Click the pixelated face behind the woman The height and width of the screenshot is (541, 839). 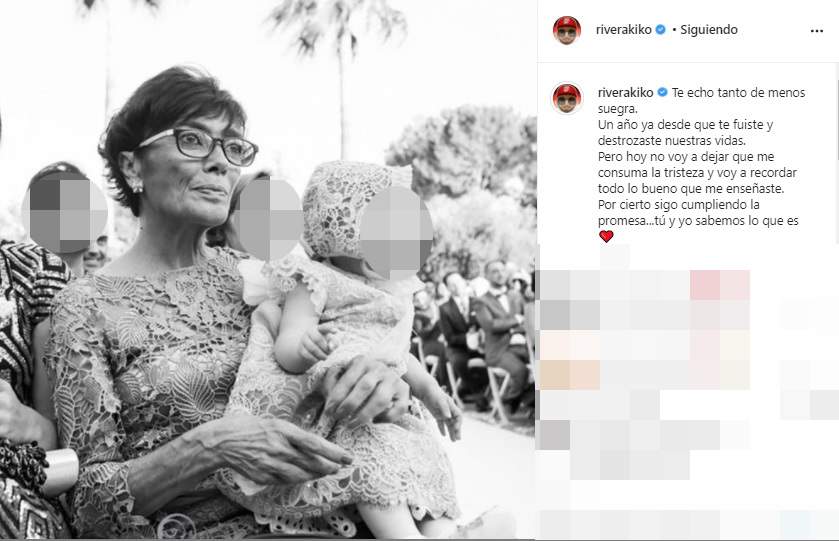tap(268, 218)
